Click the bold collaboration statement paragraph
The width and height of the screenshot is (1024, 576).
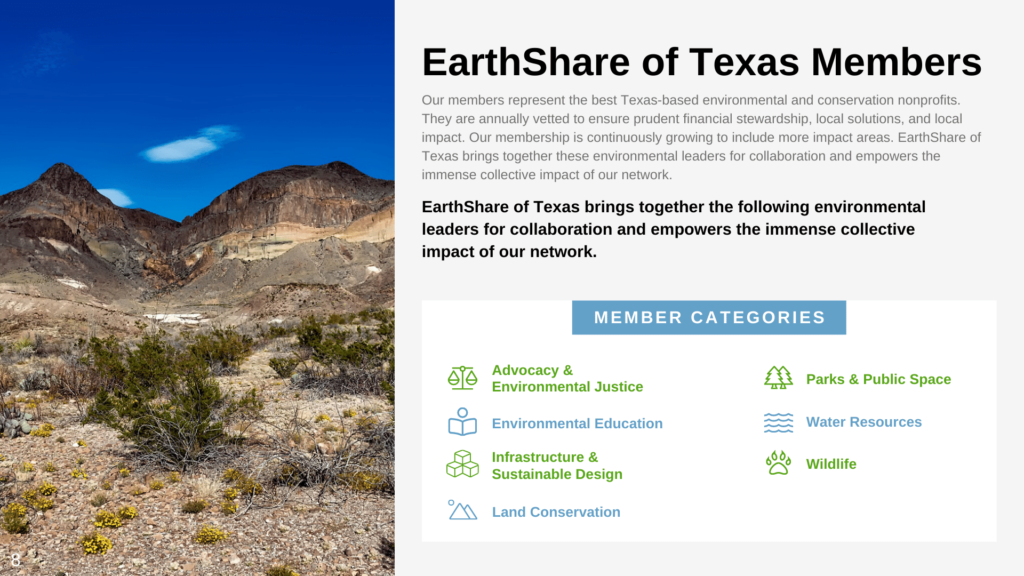tap(673, 229)
